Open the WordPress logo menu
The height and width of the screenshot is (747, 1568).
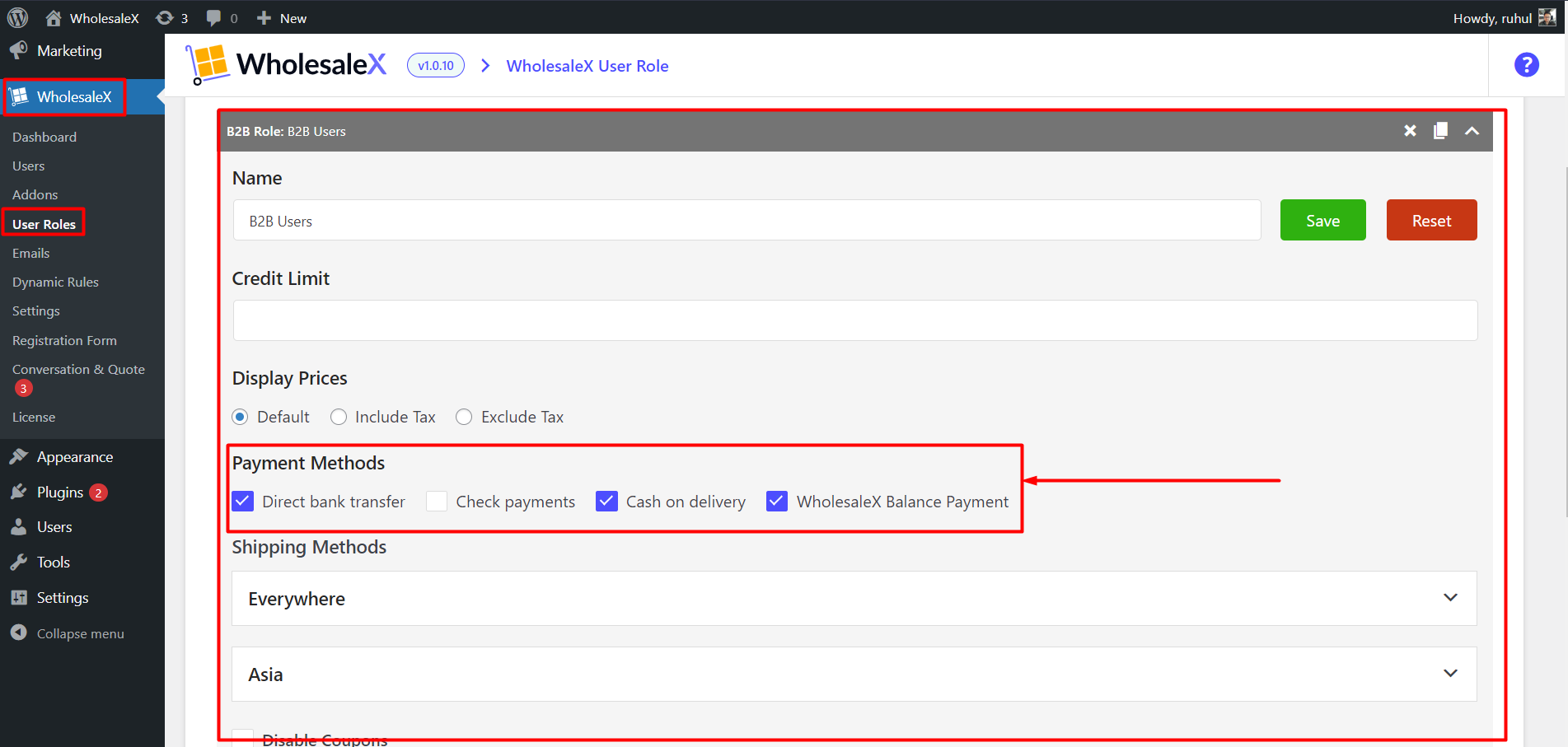pos(17,17)
